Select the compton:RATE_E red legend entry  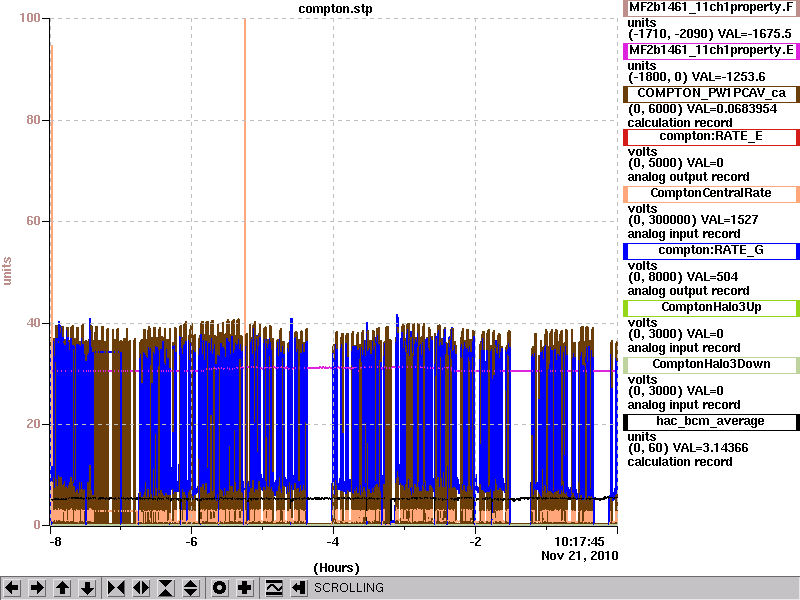tap(711, 136)
